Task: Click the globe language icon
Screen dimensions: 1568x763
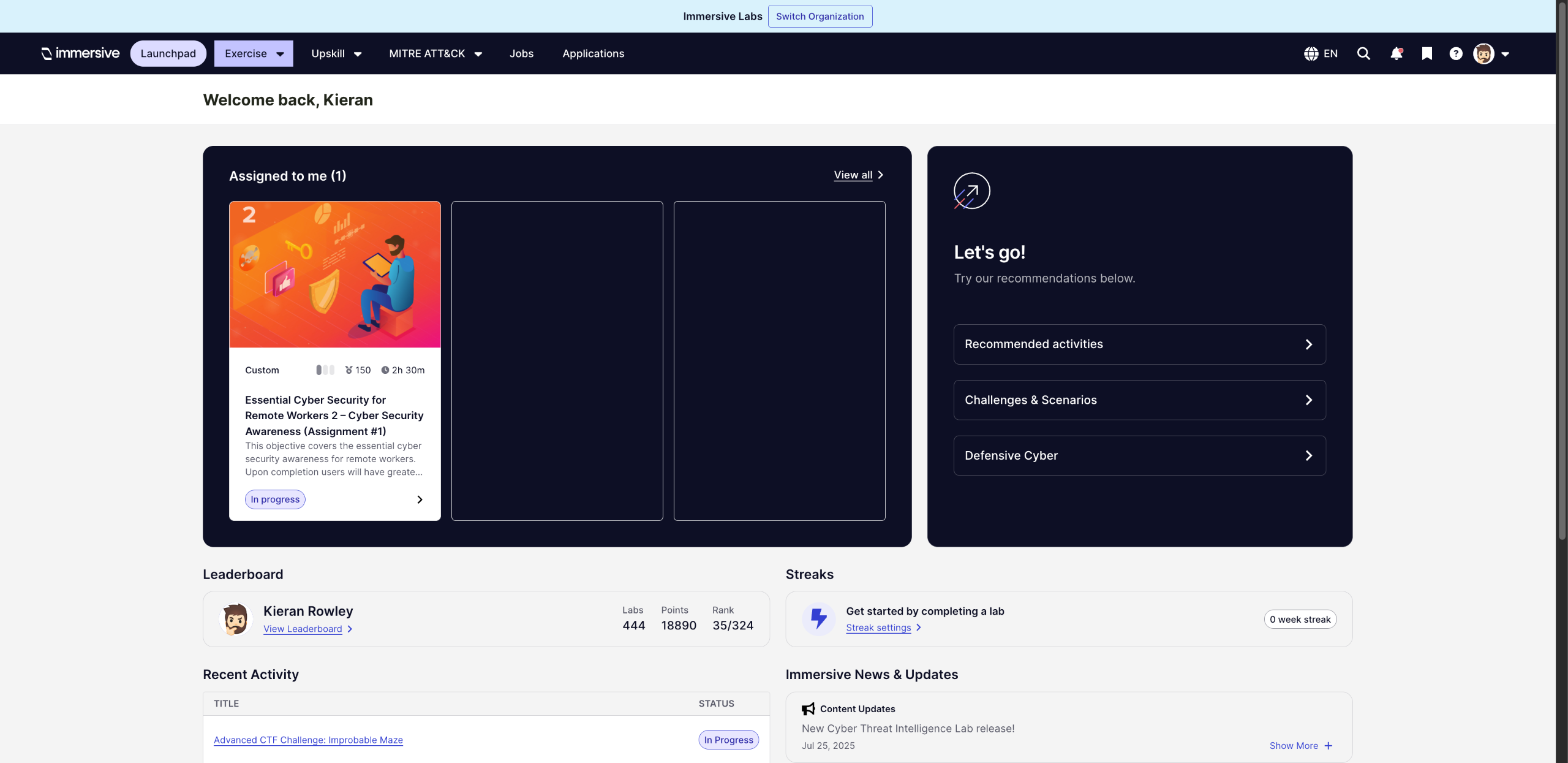Action: click(x=1311, y=54)
